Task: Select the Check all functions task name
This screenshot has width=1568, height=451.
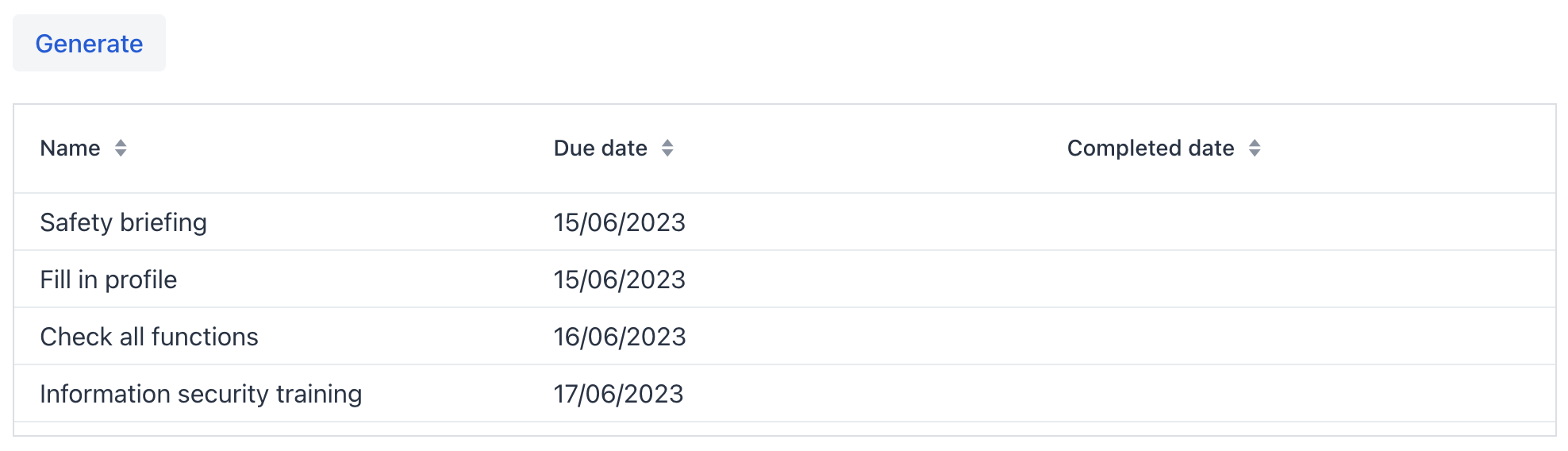Action: pyautogui.click(x=149, y=337)
